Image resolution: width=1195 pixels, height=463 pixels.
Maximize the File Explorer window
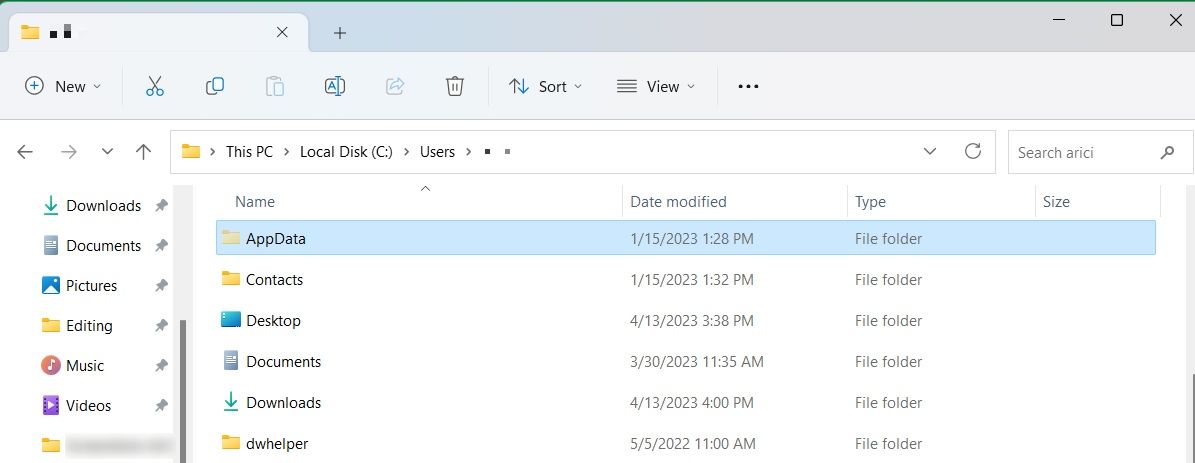pos(1117,21)
